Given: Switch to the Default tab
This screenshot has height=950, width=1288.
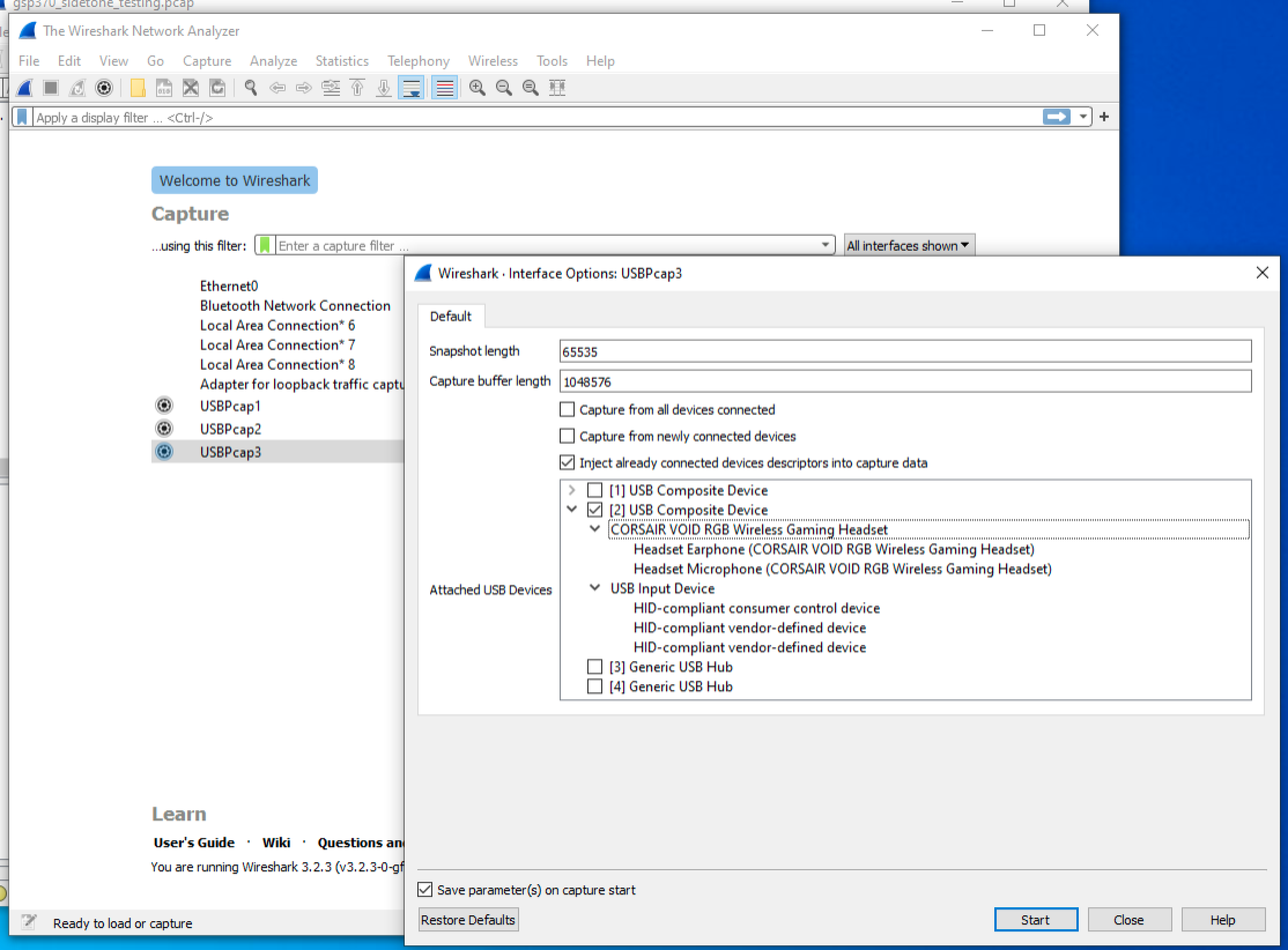Looking at the screenshot, I should (451, 316).
